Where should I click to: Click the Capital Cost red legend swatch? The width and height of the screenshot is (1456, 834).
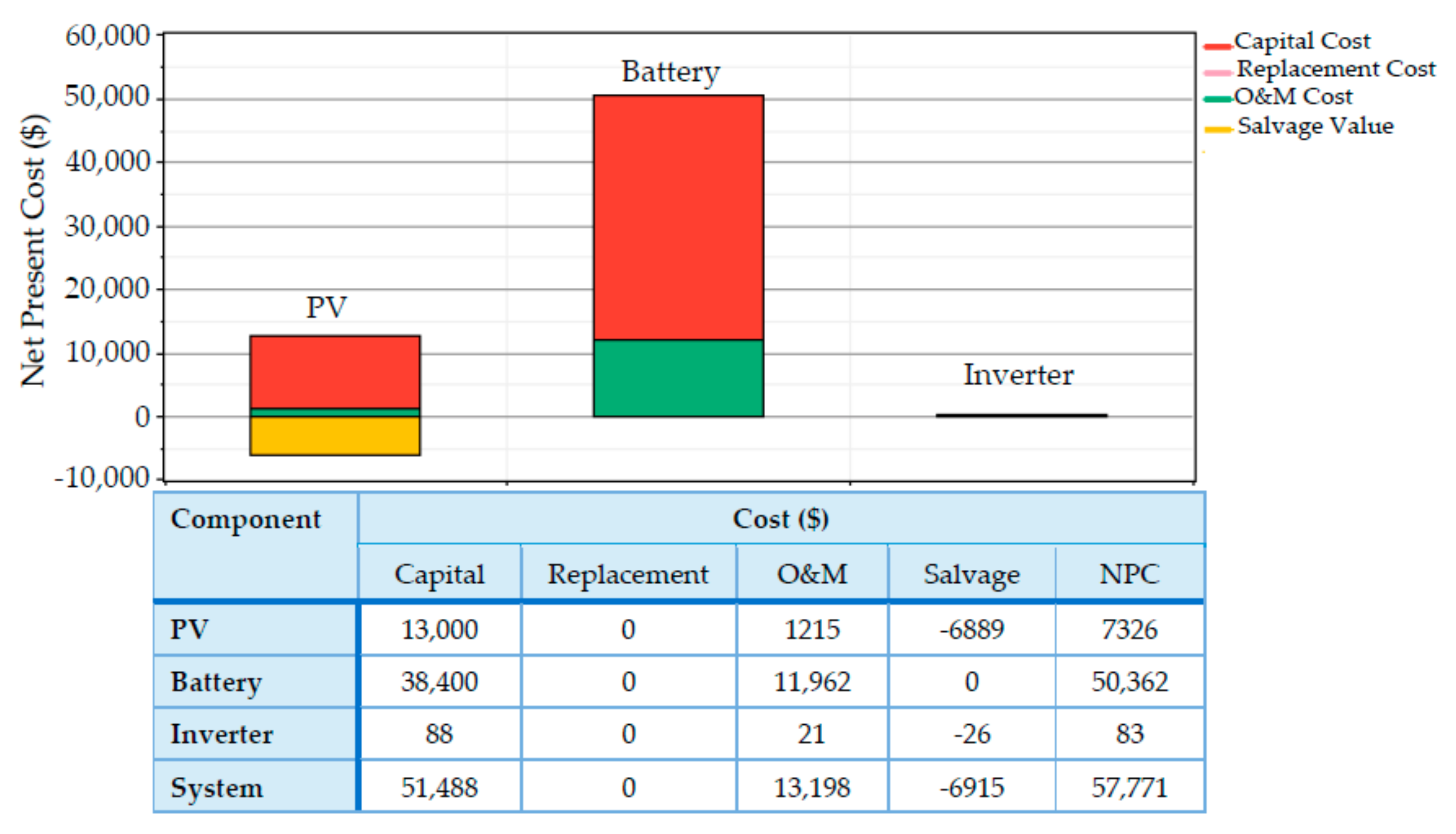(x=1217, y=46)
